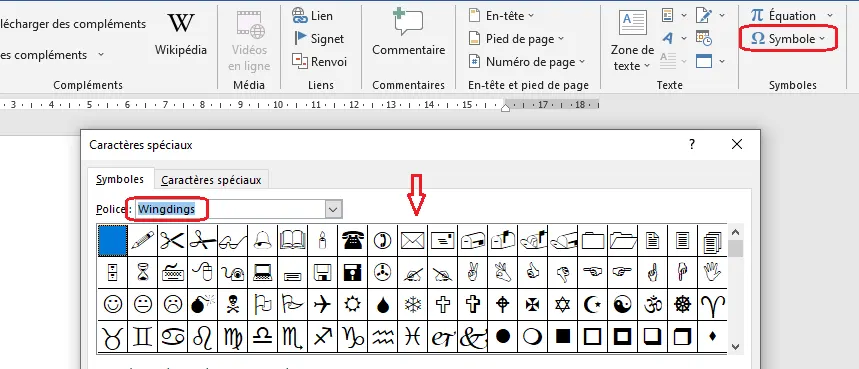Click the date and time icon

click(704, 38)
